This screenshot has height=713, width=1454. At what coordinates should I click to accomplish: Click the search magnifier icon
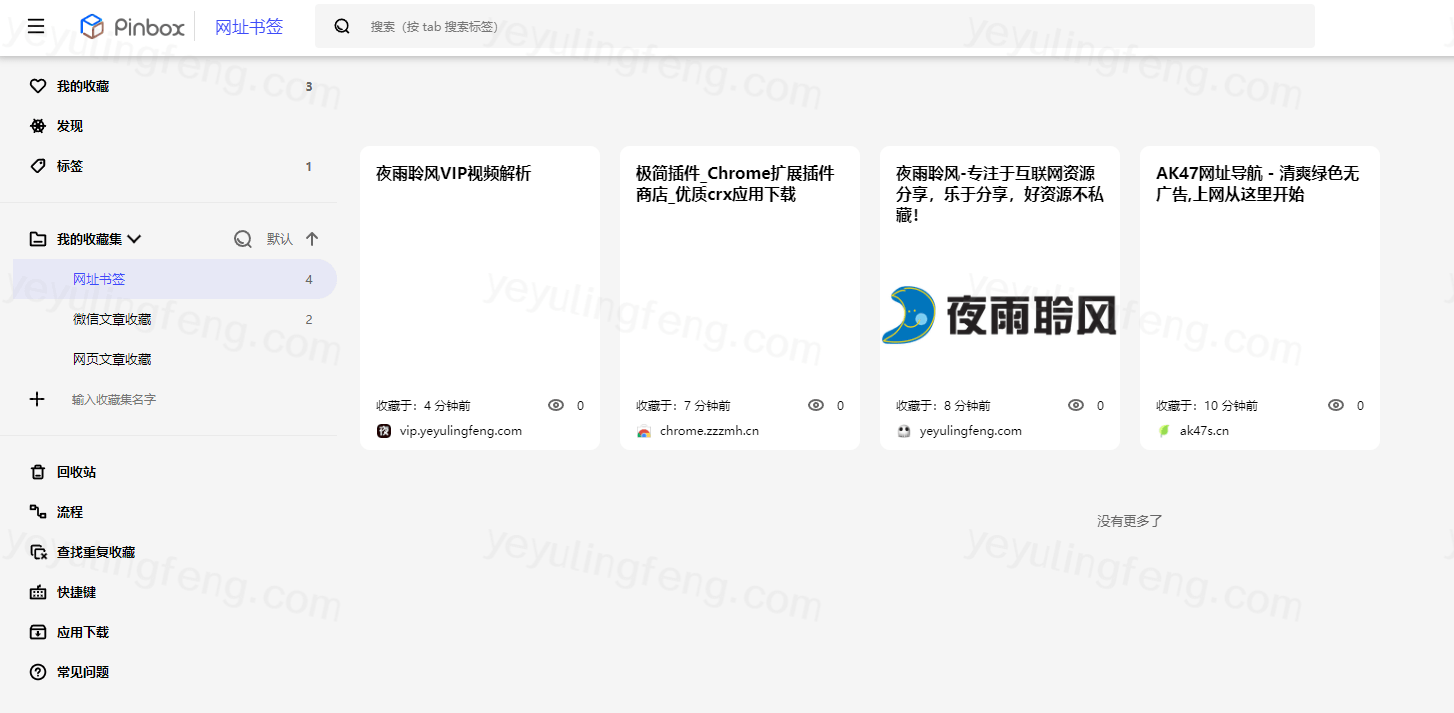[342, 27]
